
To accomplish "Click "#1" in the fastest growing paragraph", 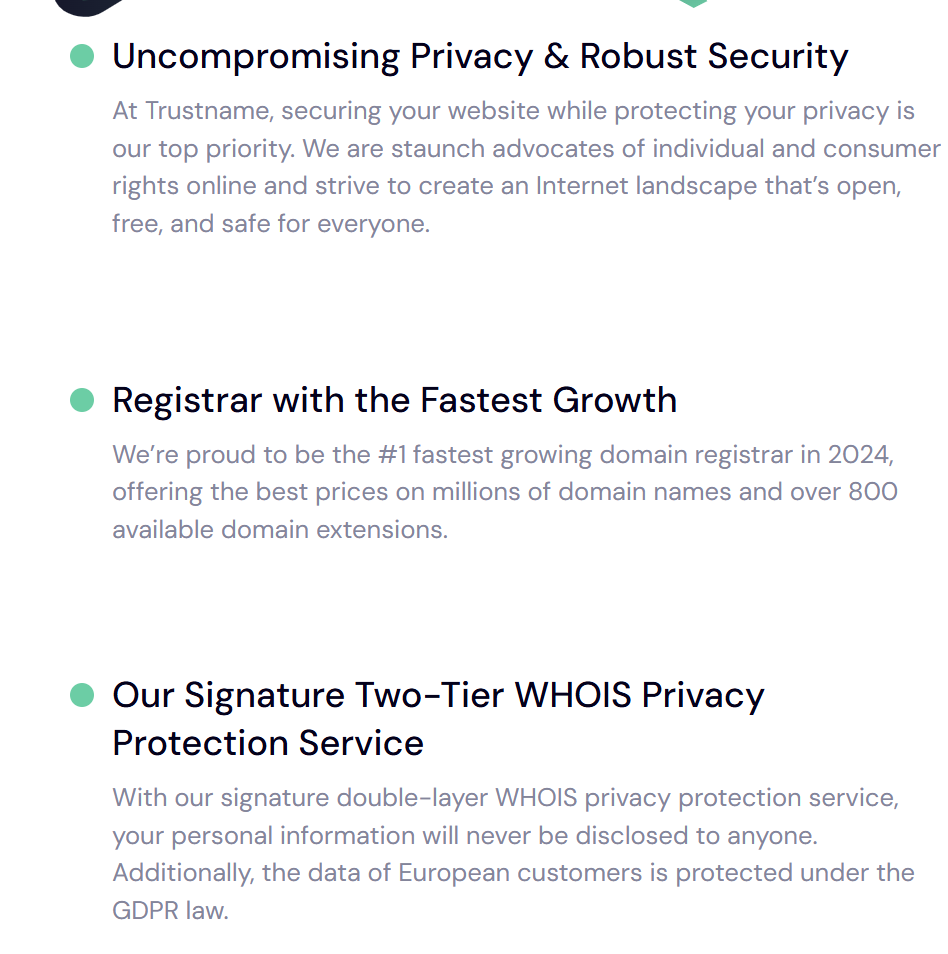I will 391,455.
